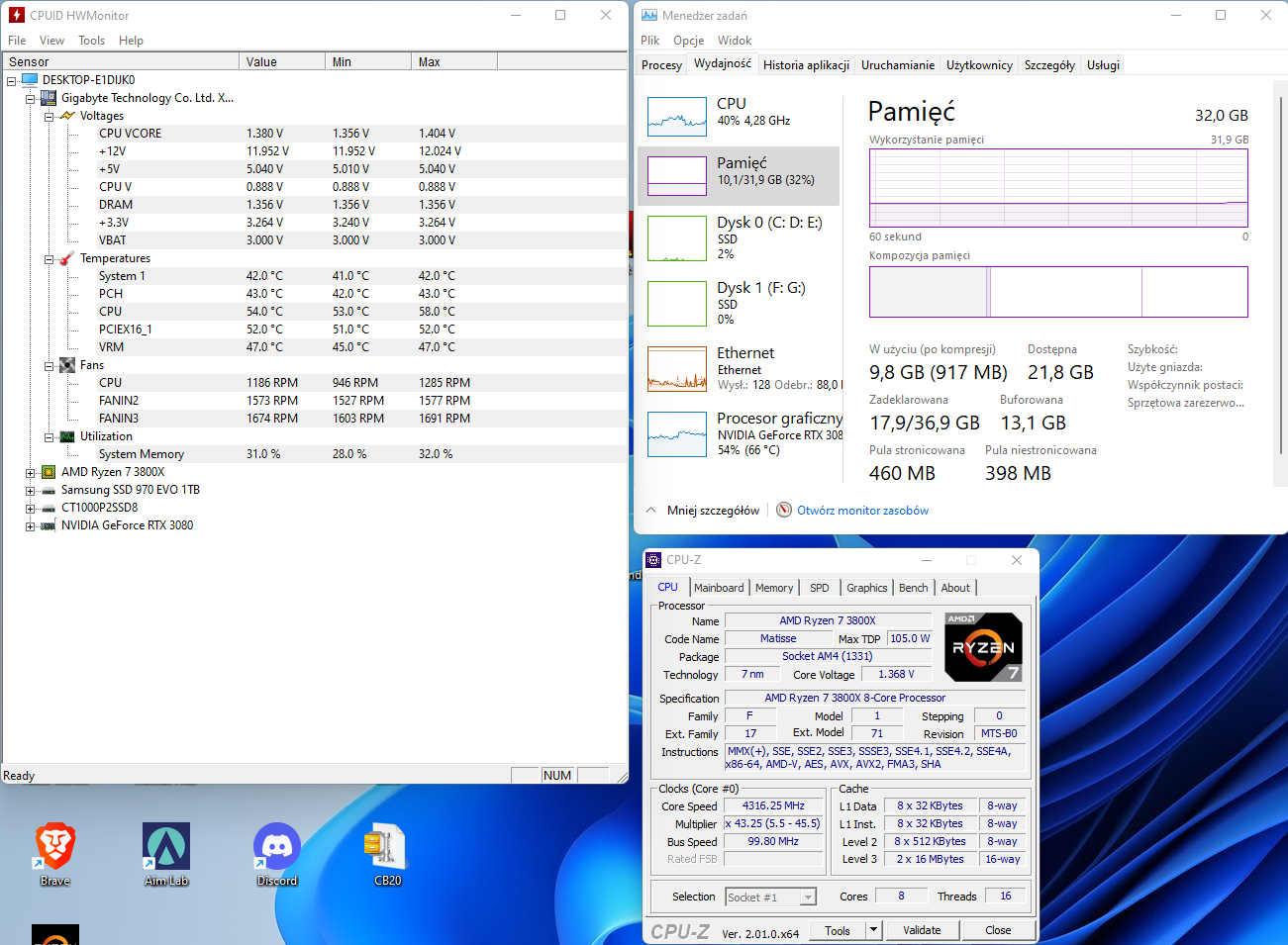Click the CT1000P2SSD8 drive icon

[49, 508]
